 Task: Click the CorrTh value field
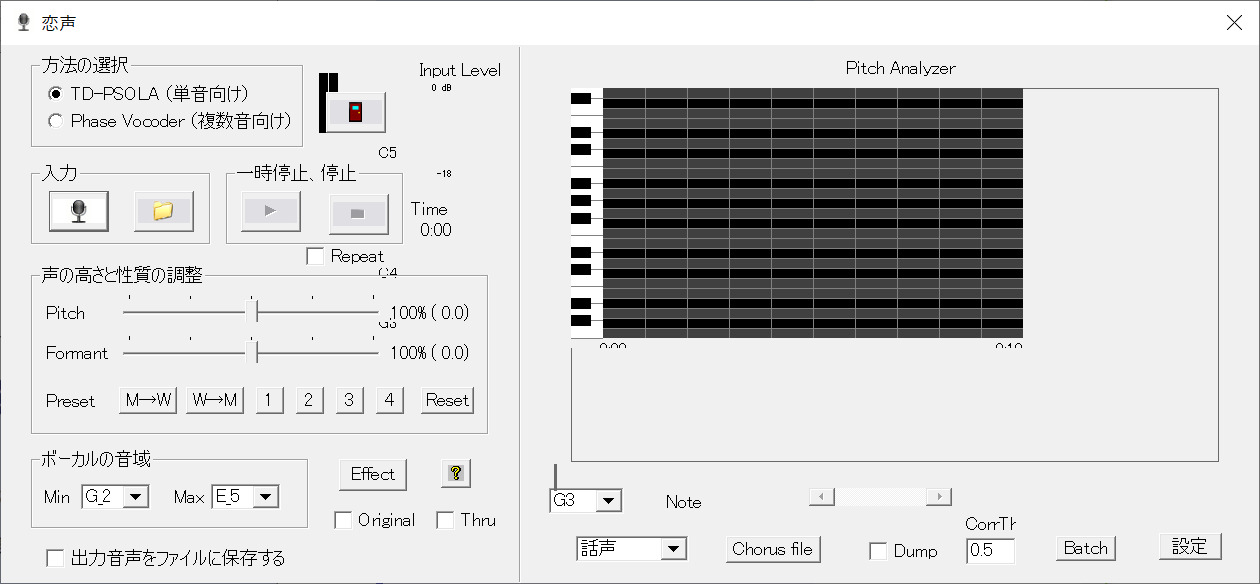(990, 551)
